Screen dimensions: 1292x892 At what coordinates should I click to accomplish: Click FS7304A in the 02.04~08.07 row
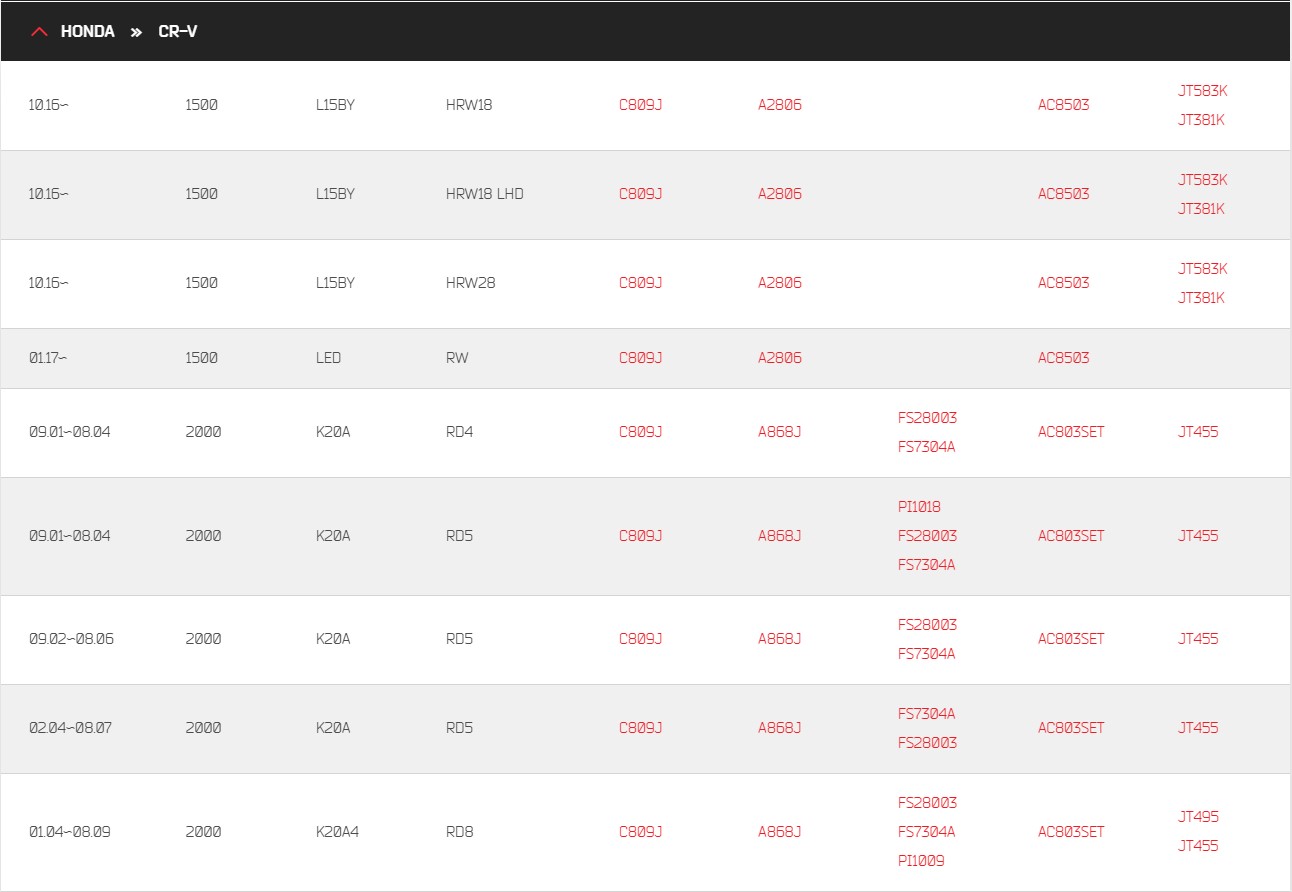(927, 714)
